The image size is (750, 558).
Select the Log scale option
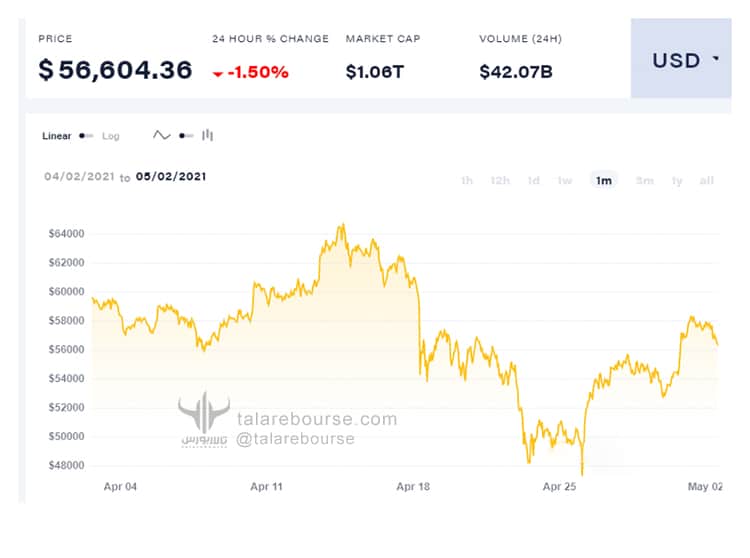(110, 136)
